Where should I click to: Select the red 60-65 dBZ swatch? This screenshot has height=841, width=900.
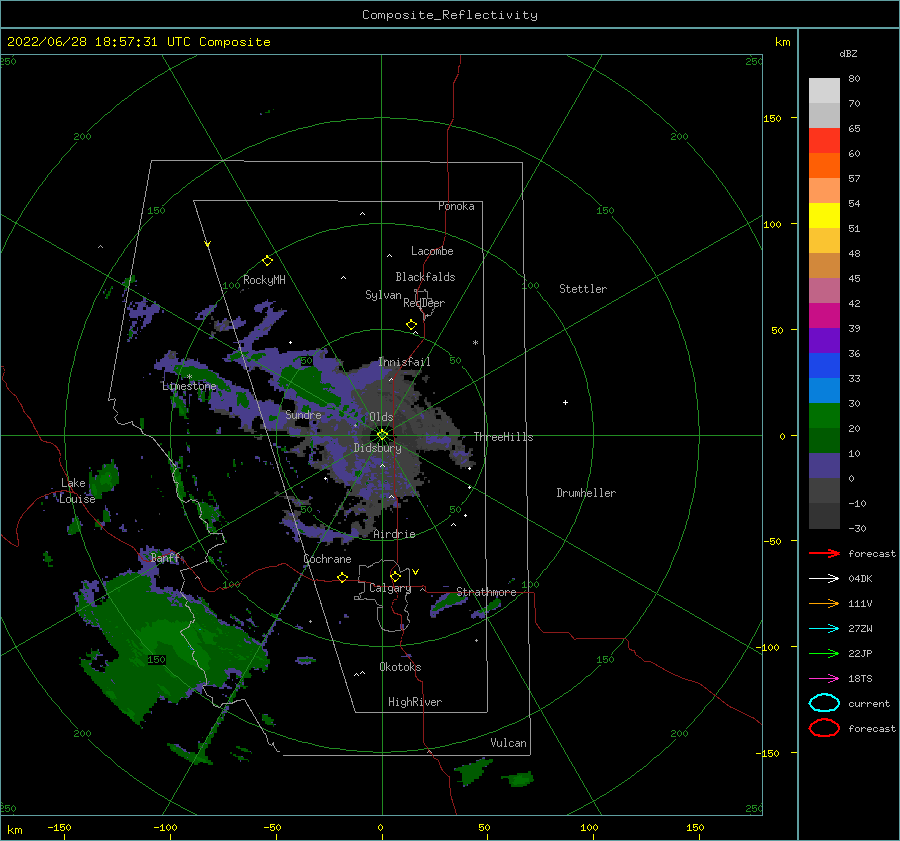pos(824,141)
